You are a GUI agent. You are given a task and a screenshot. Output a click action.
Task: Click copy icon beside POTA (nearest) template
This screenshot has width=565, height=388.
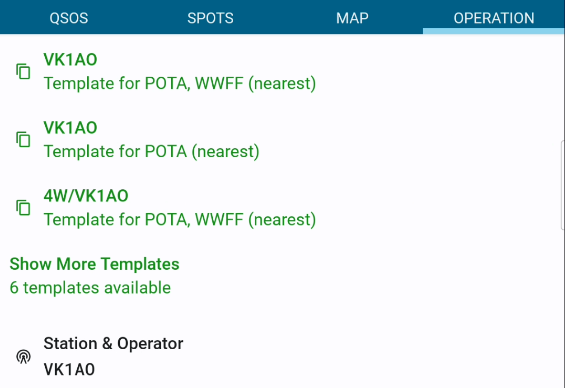coord(23,139)
